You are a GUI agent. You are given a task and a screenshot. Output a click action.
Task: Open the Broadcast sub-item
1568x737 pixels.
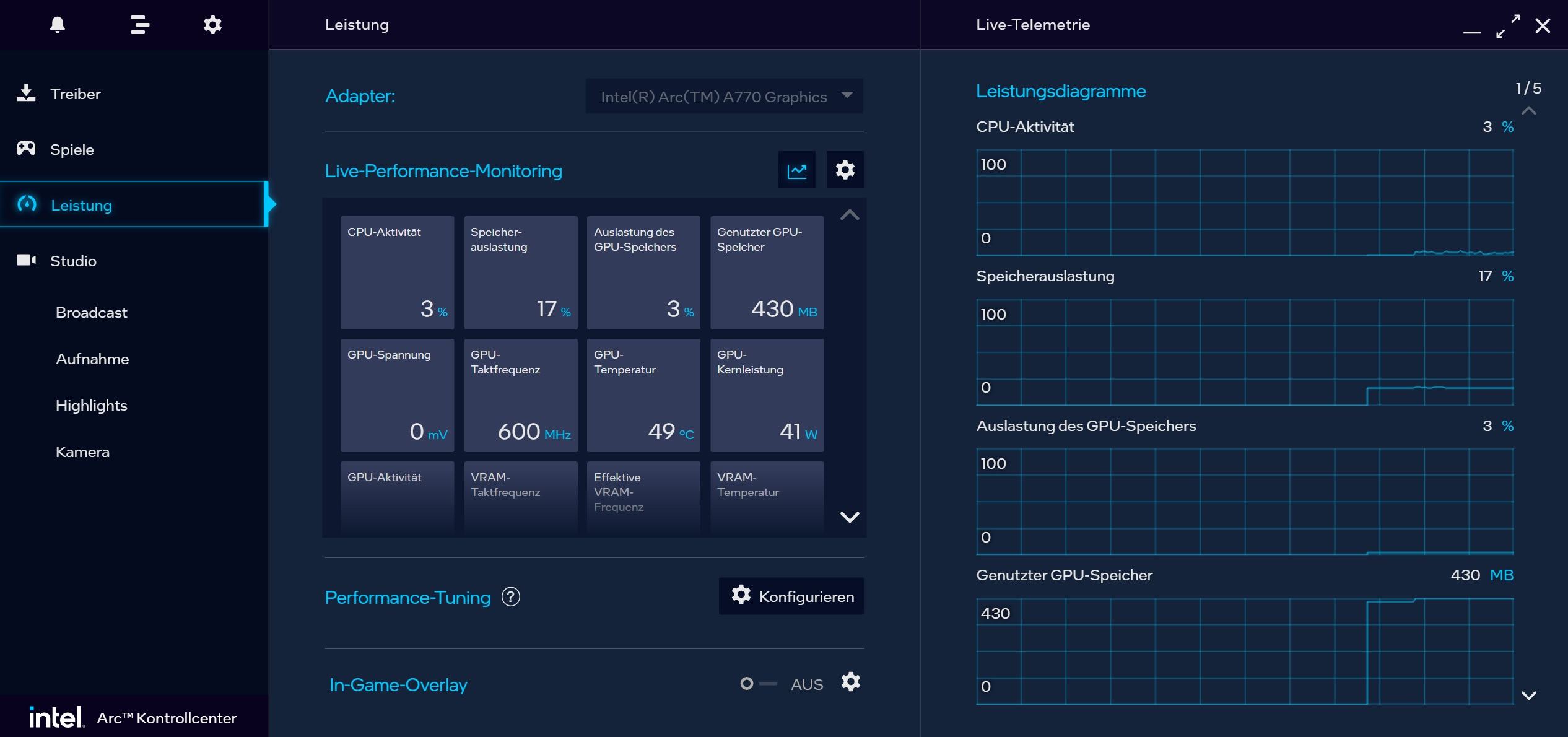click(91, 313)
